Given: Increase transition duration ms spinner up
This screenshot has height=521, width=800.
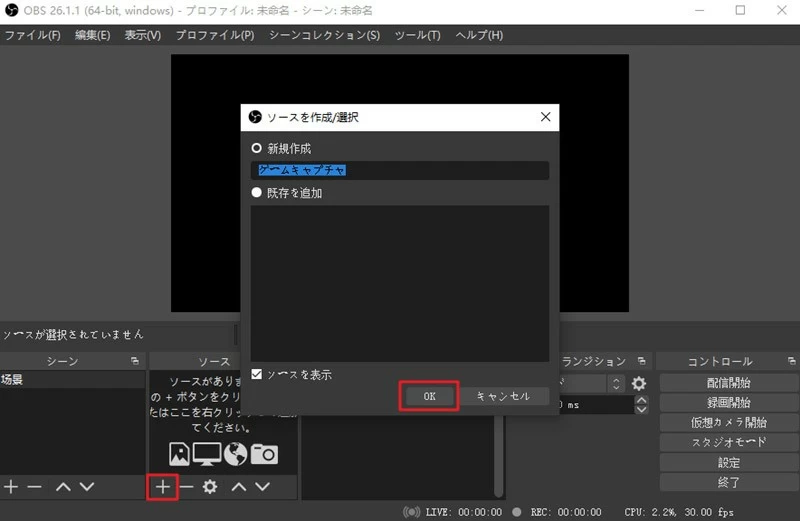Looking at the screenshot, I should point(641,400).
